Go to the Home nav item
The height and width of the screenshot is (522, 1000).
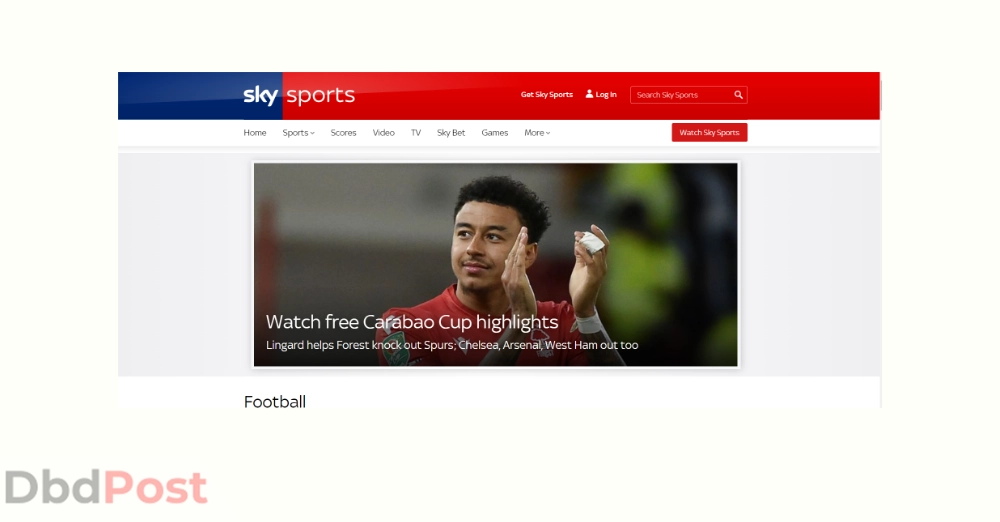coord(254,133)
